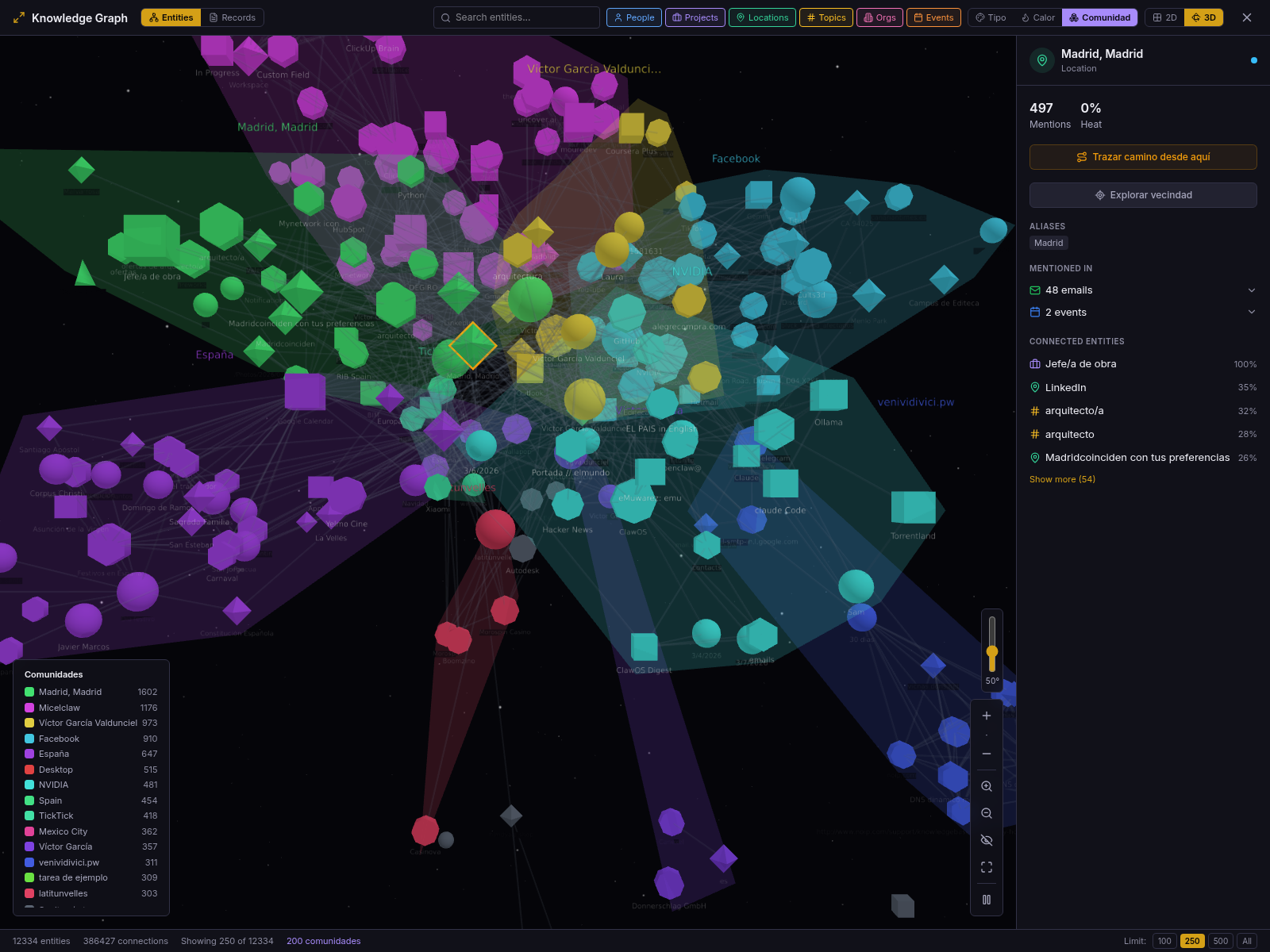The width and height of the screenshot is (1270, 952).
Task: Color nodes by Calor
Action: [1038, 17]
